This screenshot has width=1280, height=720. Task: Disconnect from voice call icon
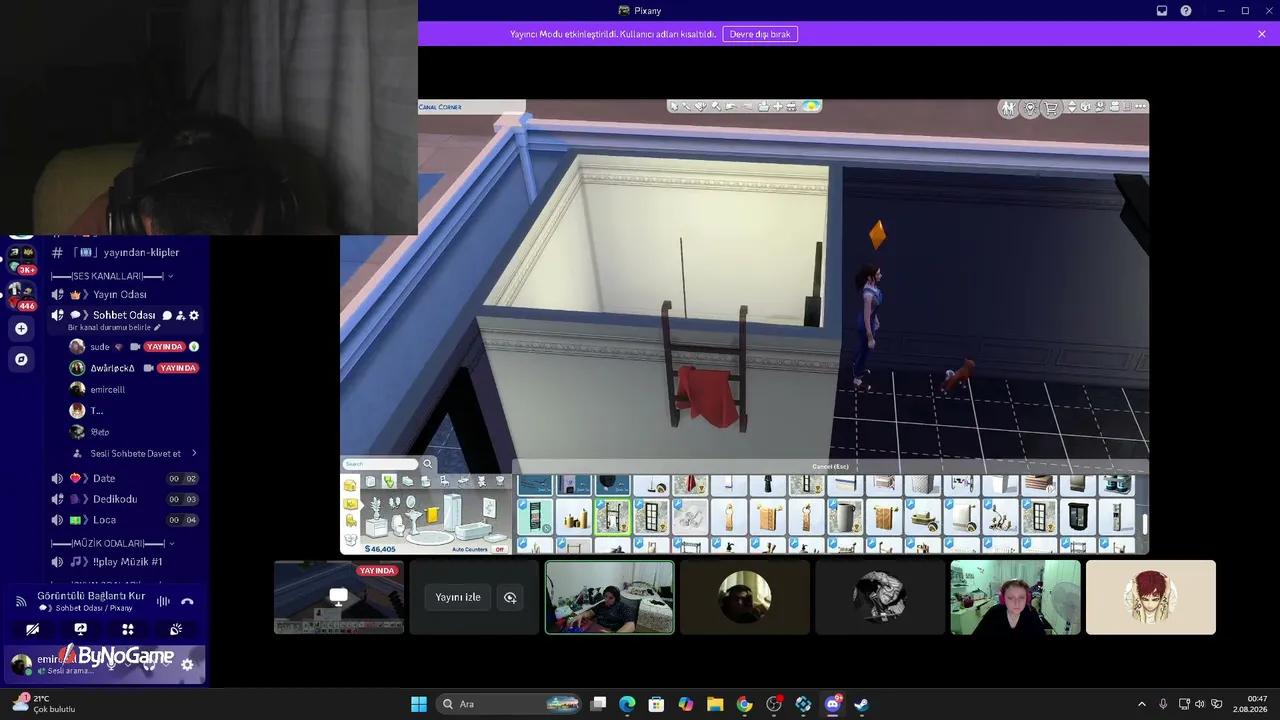click(x=187, y=601)
